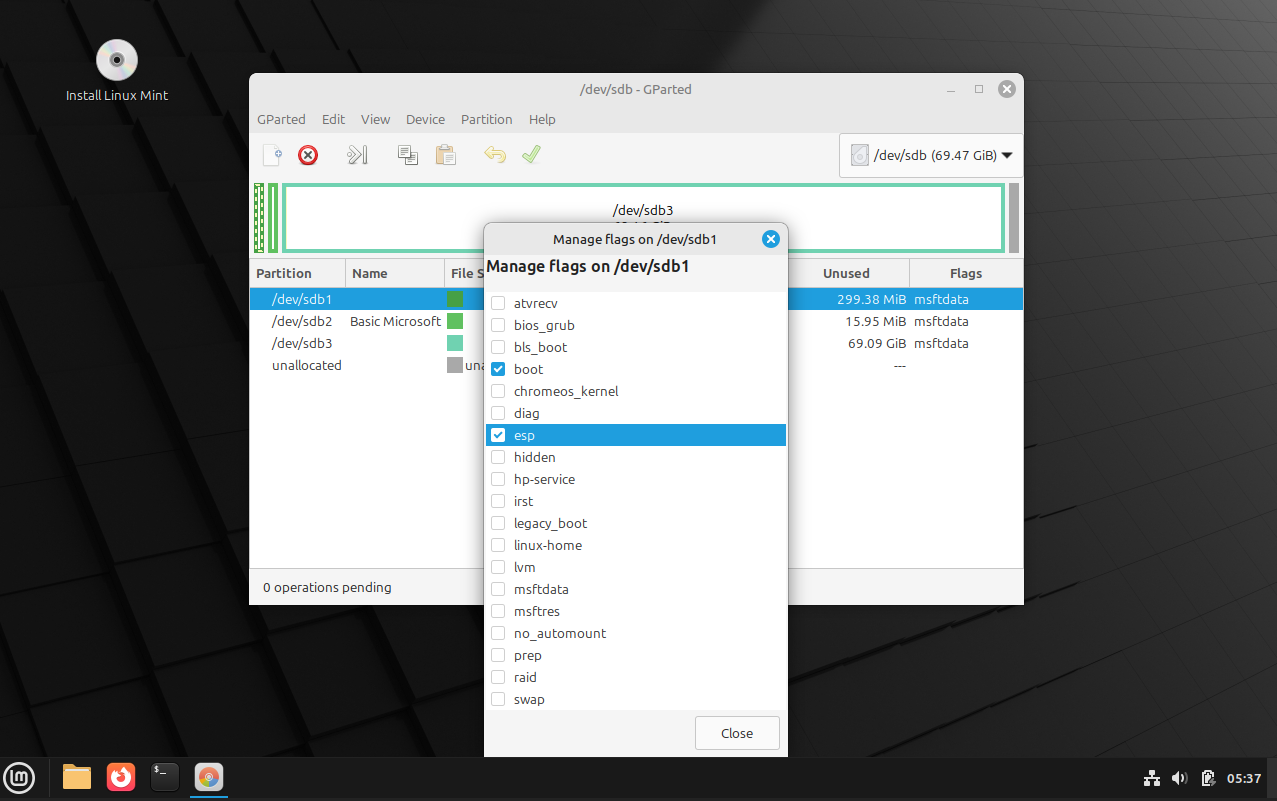Click the gray unallocated color swatch

[x=455, y=365]
